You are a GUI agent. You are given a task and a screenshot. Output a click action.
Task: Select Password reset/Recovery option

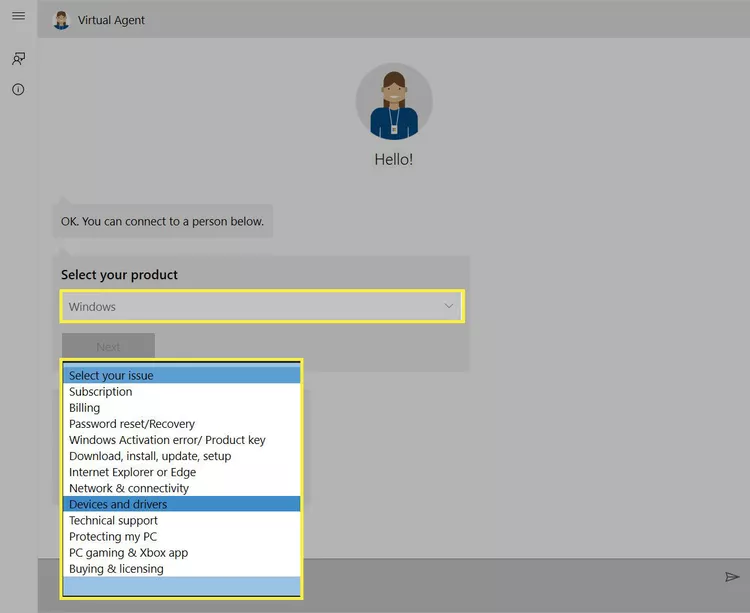point(182,424)
